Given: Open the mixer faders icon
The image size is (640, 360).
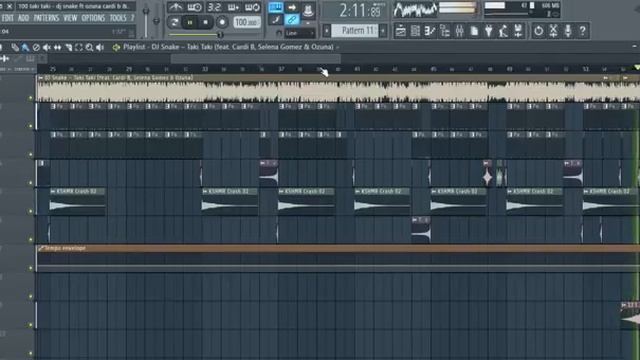Looking at the screenshot, I should 460,31.
